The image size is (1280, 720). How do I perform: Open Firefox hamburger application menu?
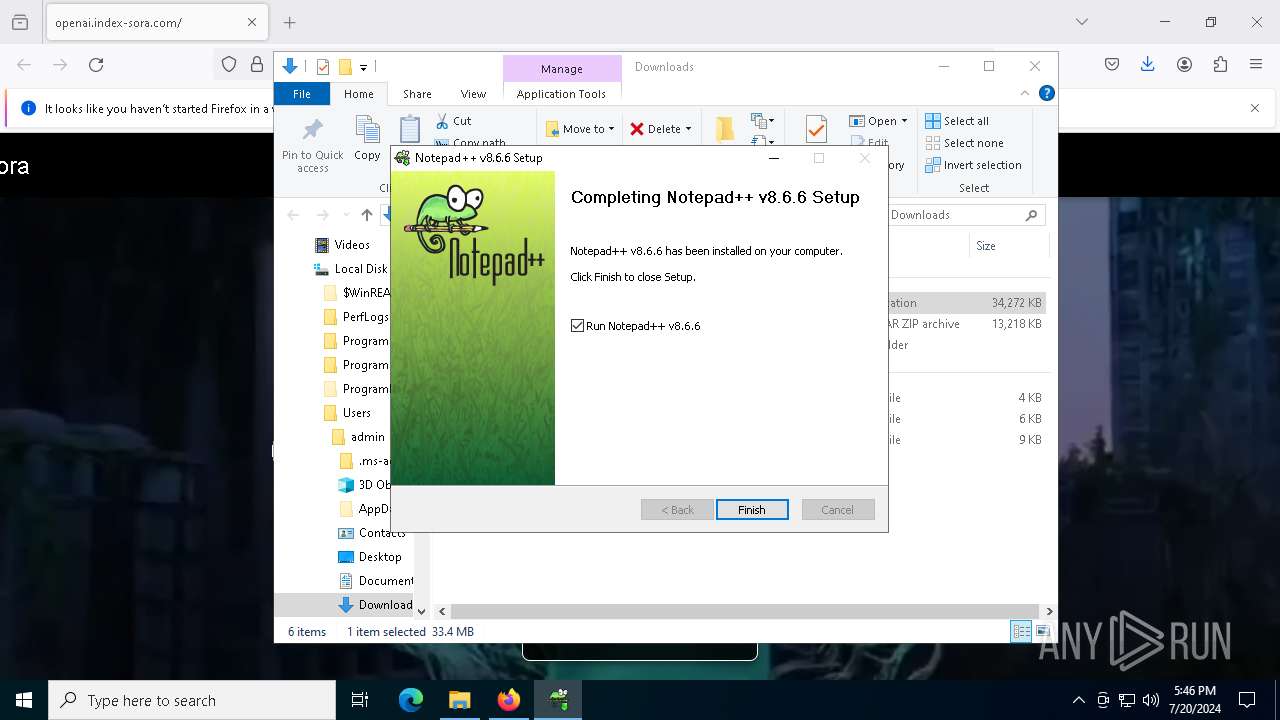pos(1256,65)
